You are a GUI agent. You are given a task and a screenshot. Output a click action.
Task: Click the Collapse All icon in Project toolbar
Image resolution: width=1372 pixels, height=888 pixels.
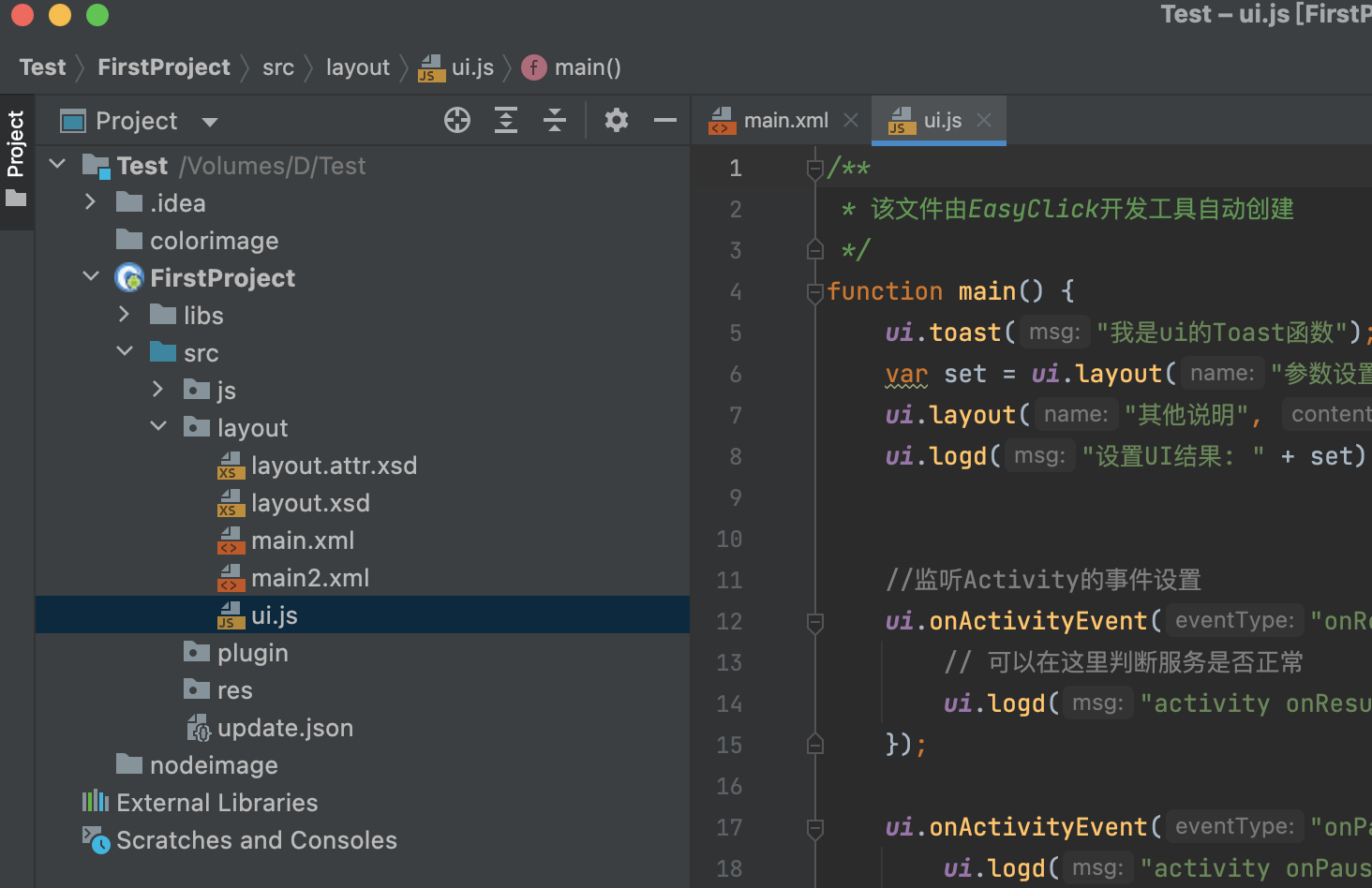[x=555, y=120]
